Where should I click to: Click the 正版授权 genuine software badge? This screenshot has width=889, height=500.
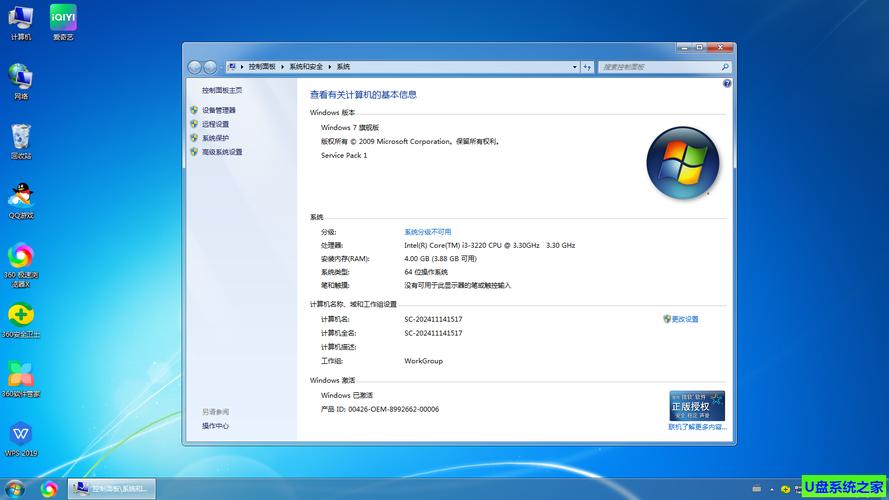pos(697,406)
